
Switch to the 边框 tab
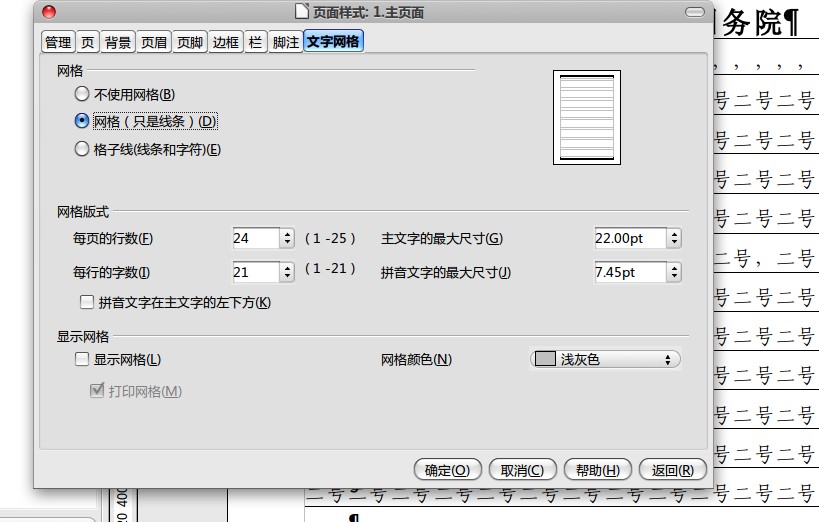pos(226,42)
